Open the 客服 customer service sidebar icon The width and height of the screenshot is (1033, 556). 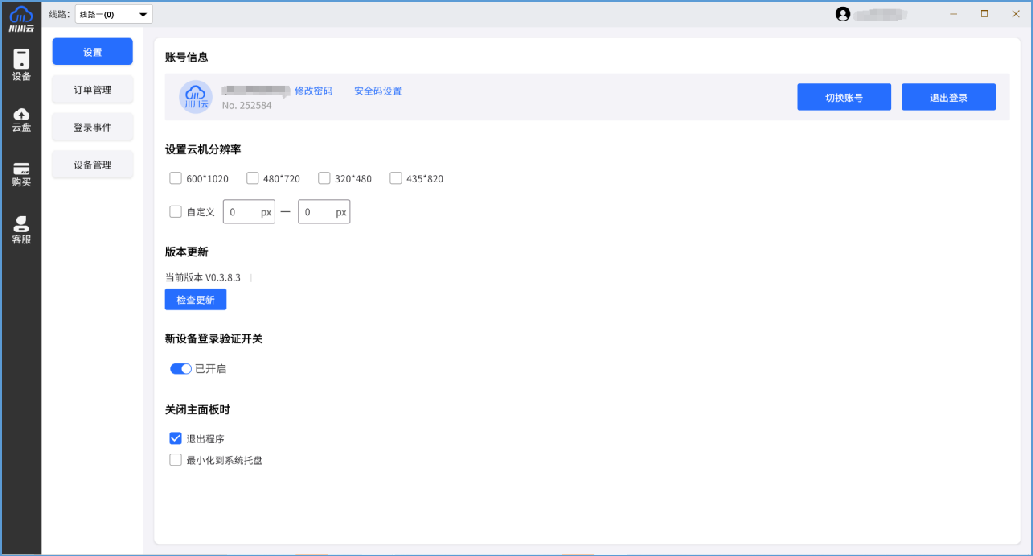(x=20, y=230)
